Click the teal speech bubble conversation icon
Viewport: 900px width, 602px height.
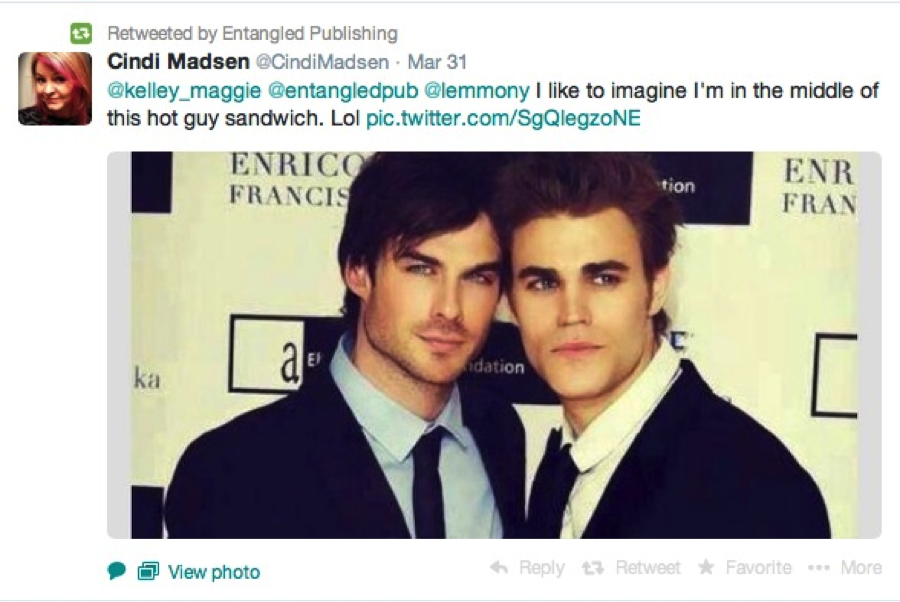click(x=117, y=571)
